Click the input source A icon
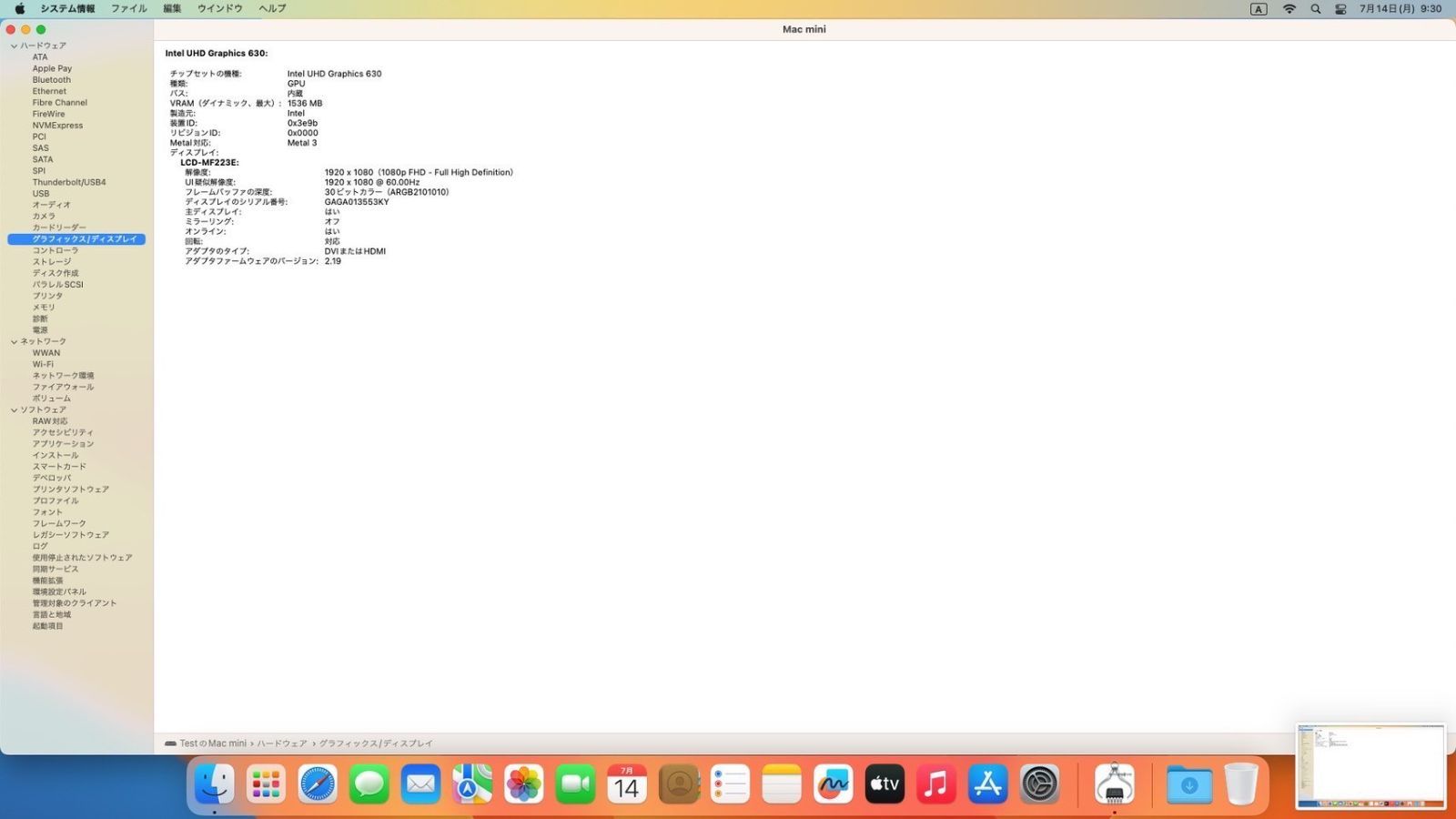Image resolution: width=1456 pixels, height=819 pixels. (1259, 8)
